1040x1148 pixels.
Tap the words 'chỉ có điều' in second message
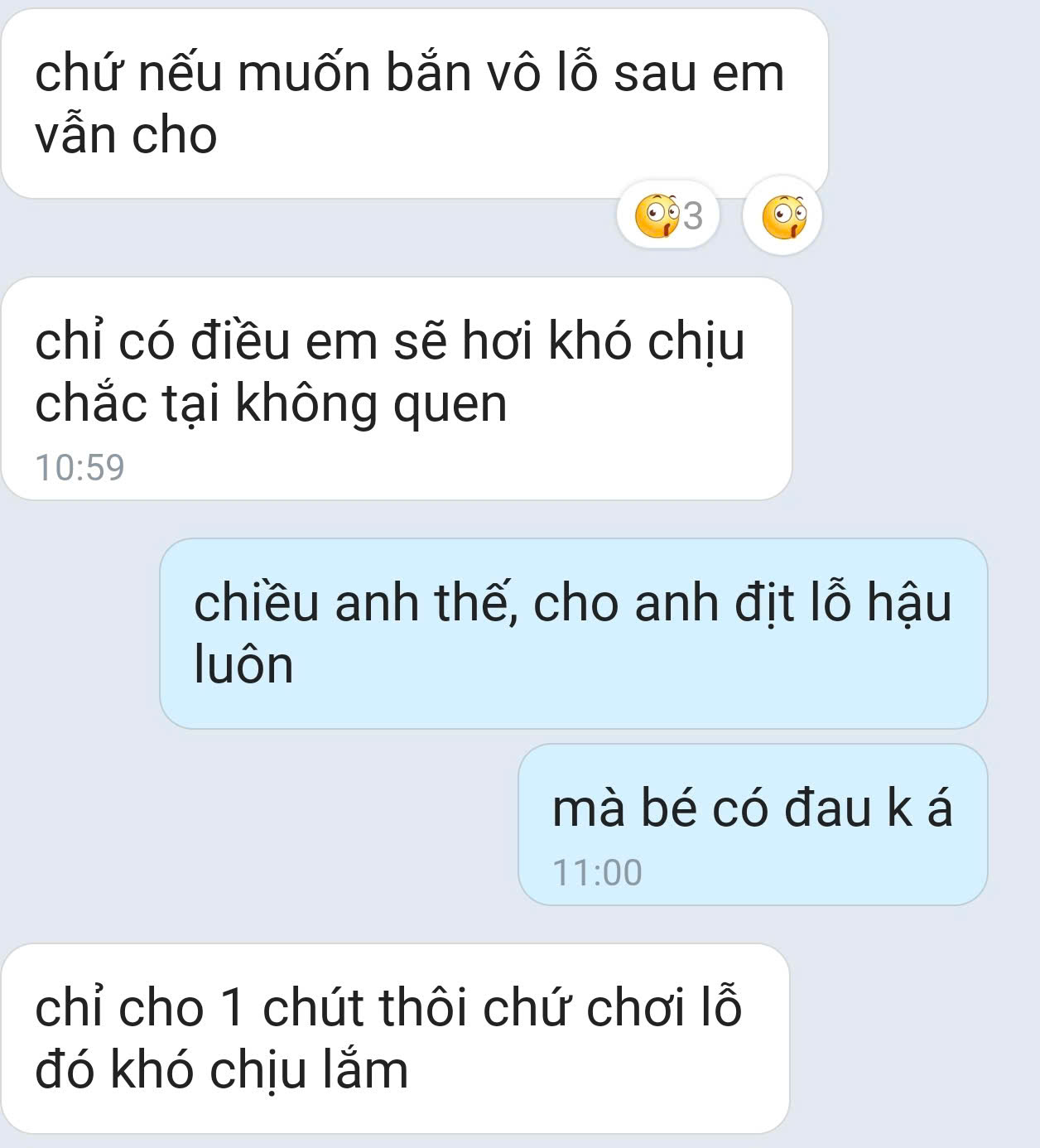(x=162, y=341)
